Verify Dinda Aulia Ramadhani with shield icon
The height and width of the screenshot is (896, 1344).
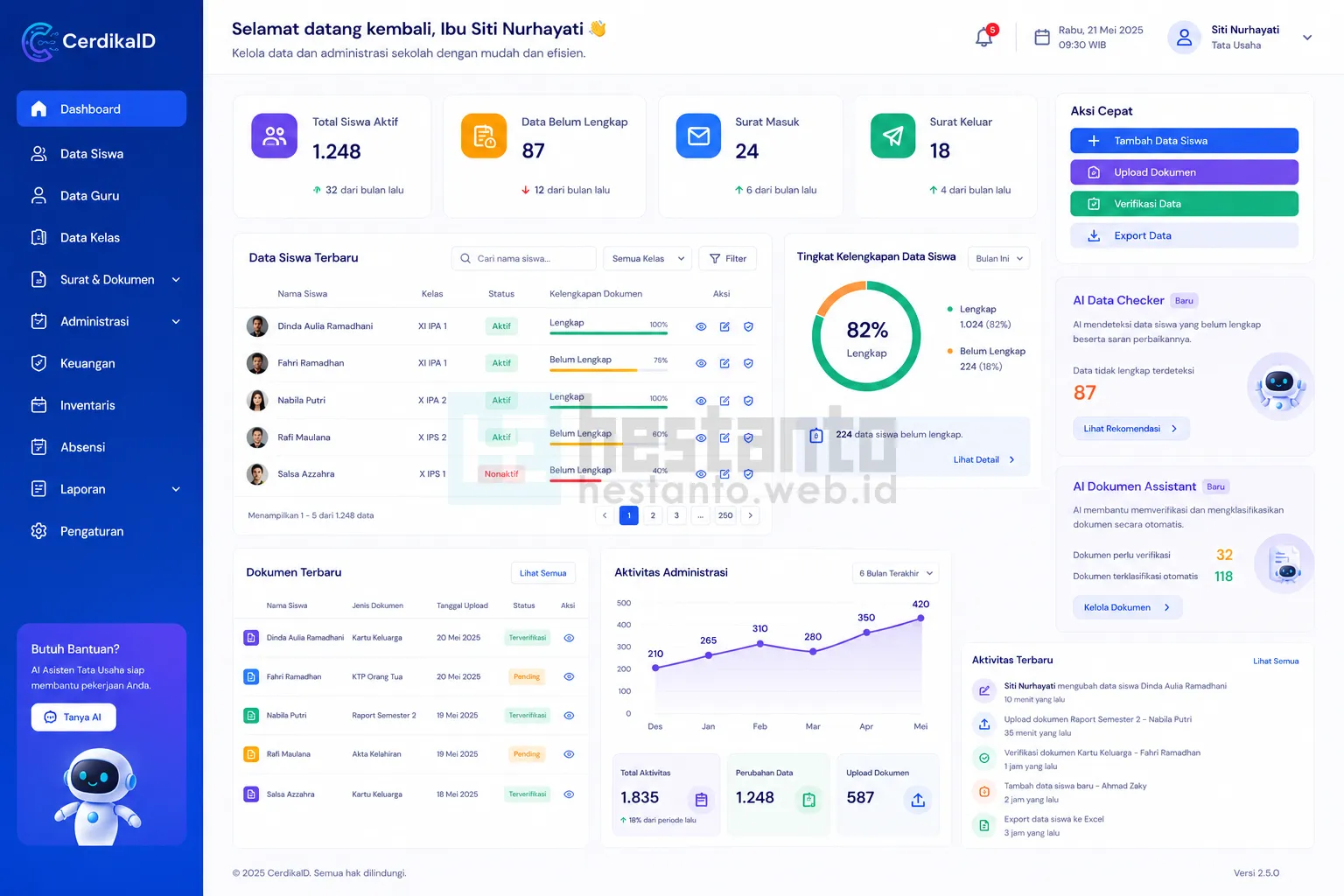tap(748, 326)
